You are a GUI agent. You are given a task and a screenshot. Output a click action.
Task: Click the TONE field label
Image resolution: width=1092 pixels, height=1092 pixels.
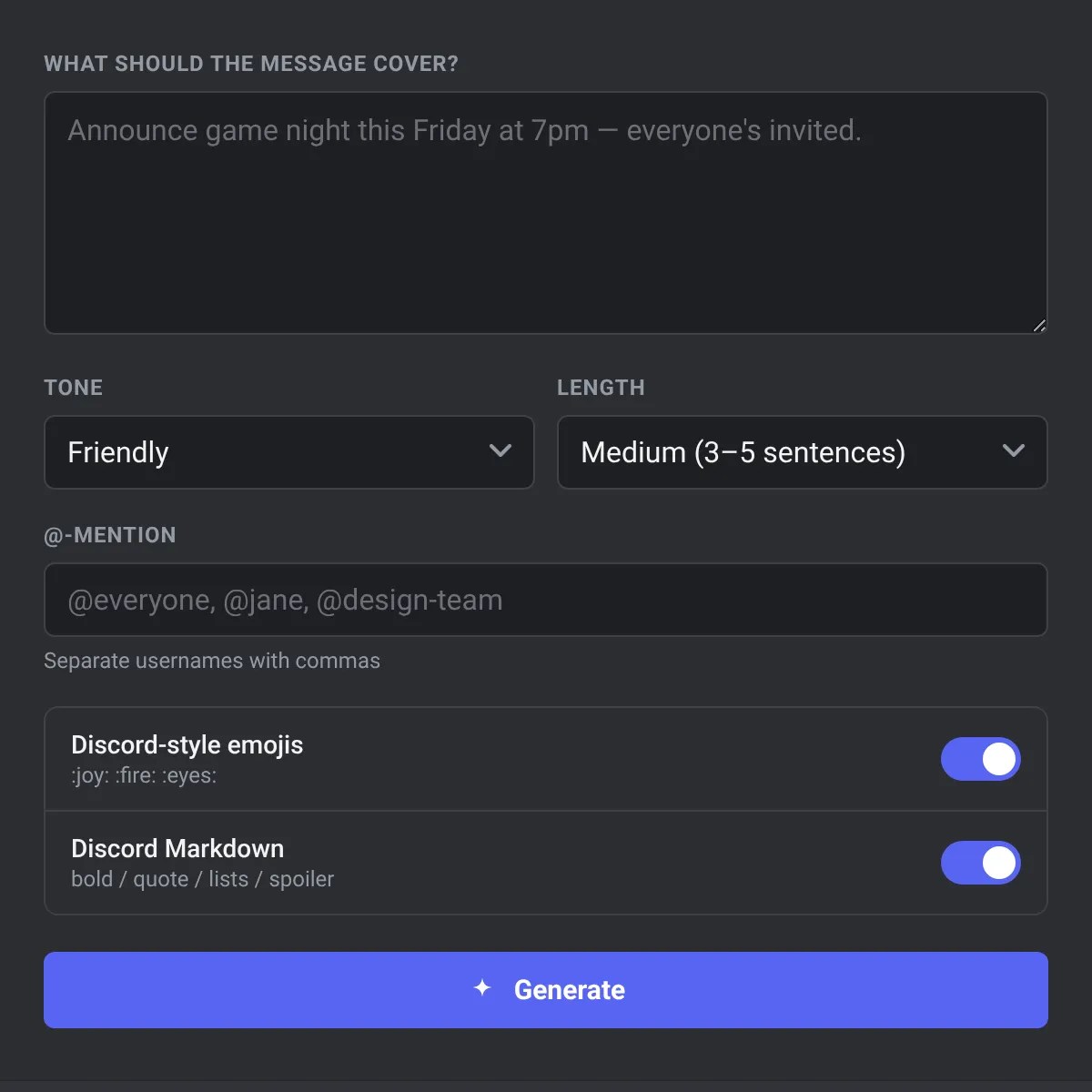point(74,388)
